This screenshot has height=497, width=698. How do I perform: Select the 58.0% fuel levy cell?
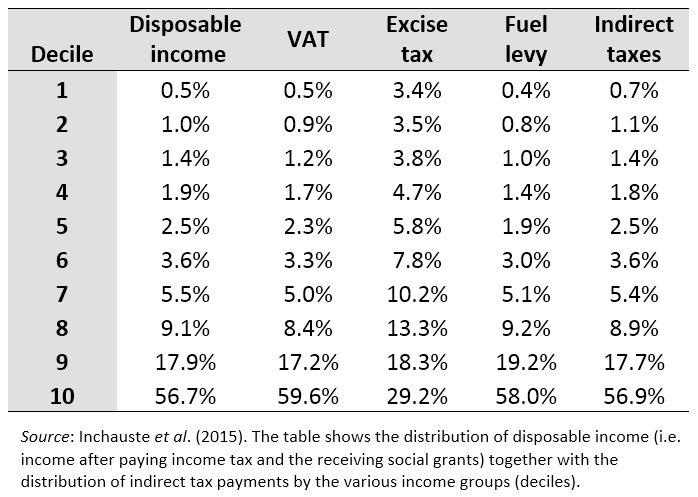coord(526,396)
